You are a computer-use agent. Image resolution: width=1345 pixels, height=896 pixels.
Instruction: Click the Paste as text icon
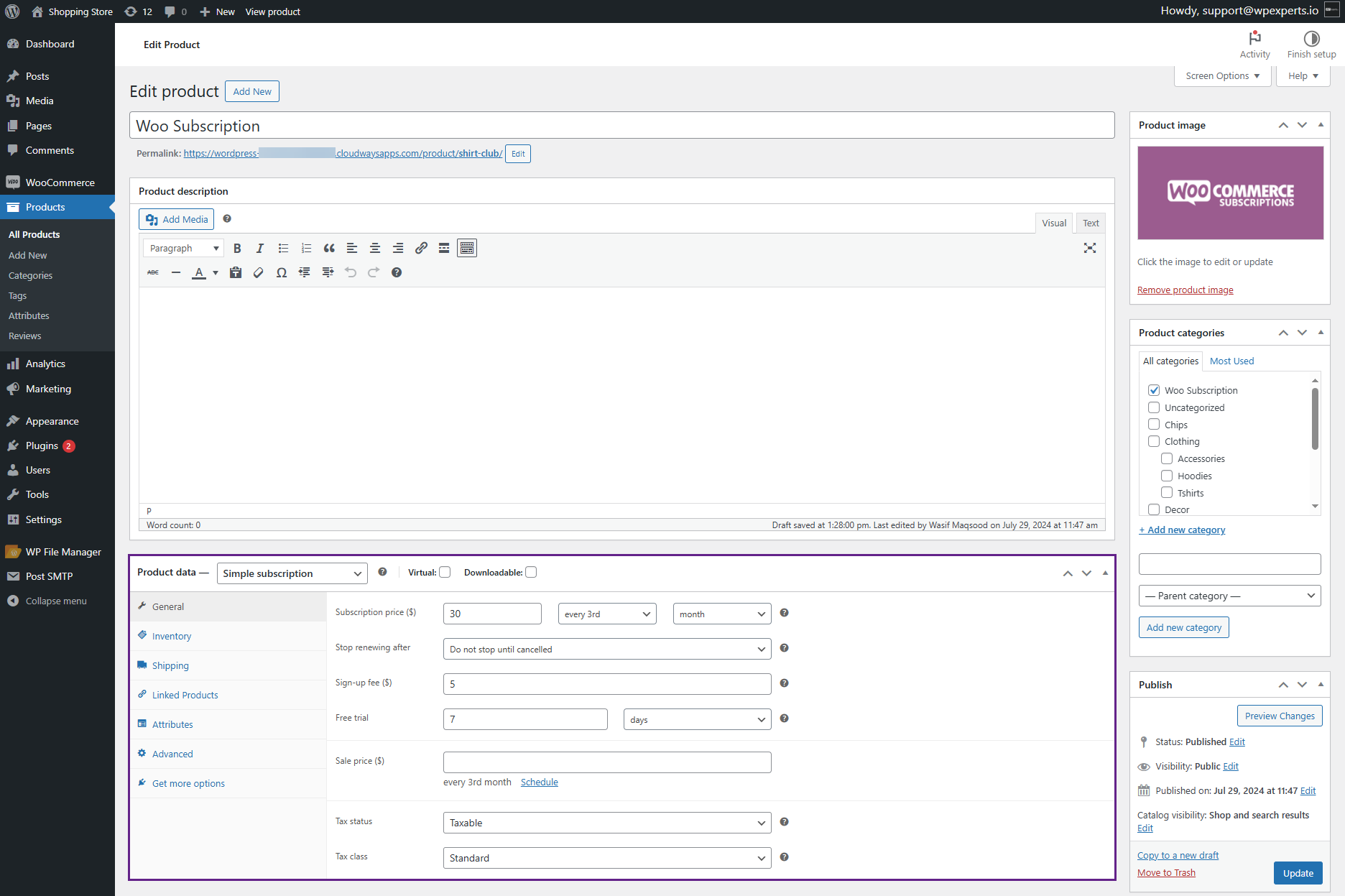coord(236,272)
